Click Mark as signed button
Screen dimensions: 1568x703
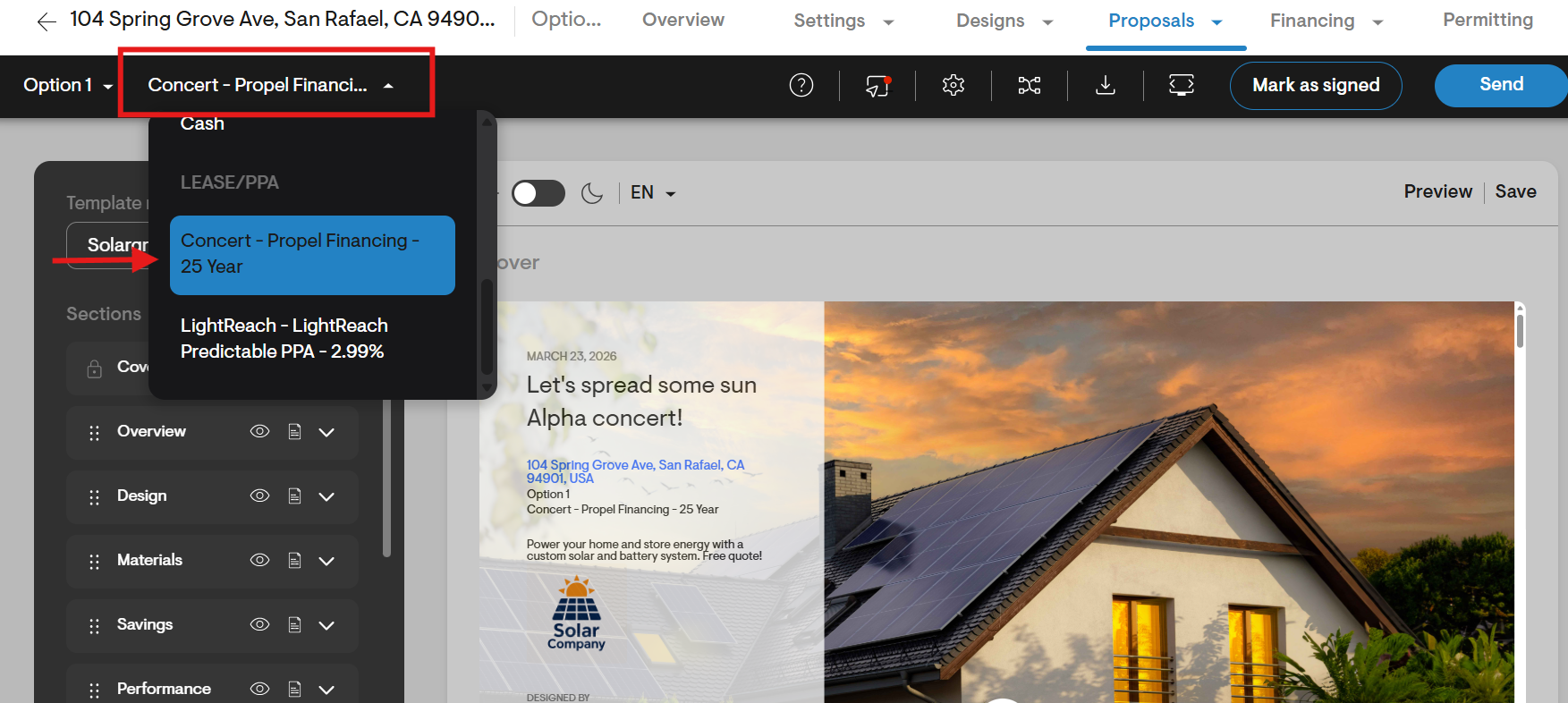pos(1316,86)
